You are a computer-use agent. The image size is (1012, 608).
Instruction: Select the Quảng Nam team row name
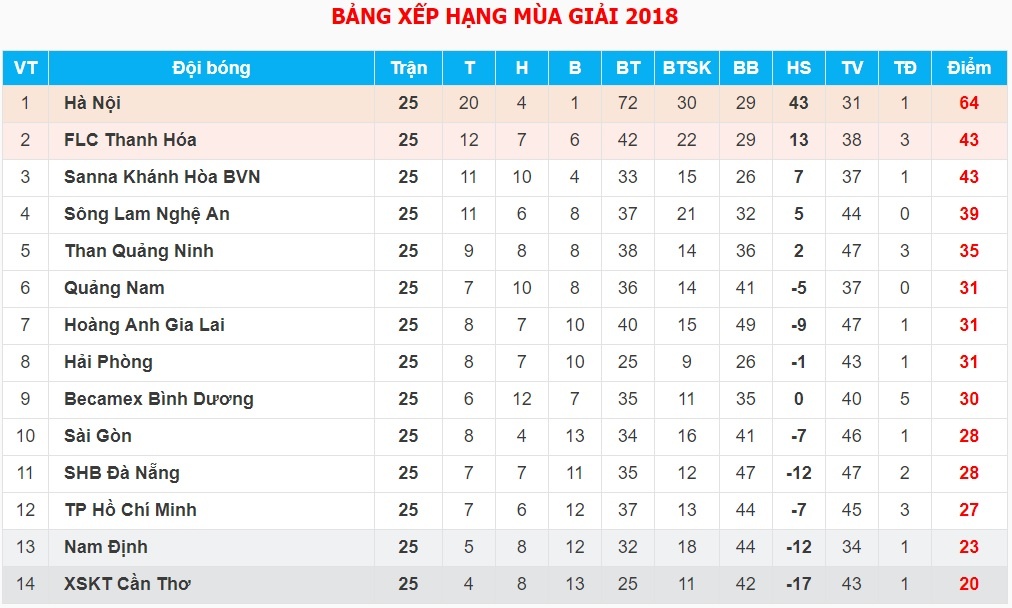point(114,288)
